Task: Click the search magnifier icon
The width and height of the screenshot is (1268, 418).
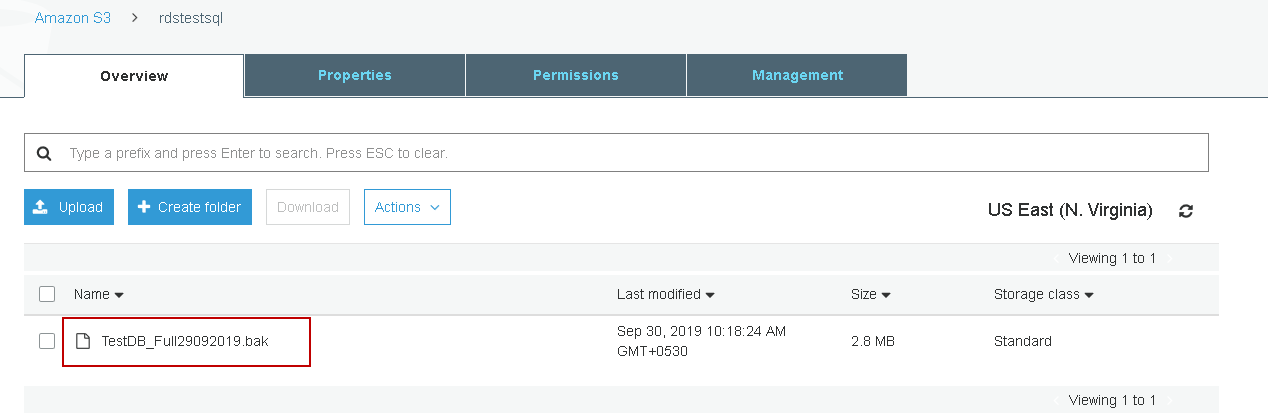Action: pyautogui.click(x=44, y=154)
